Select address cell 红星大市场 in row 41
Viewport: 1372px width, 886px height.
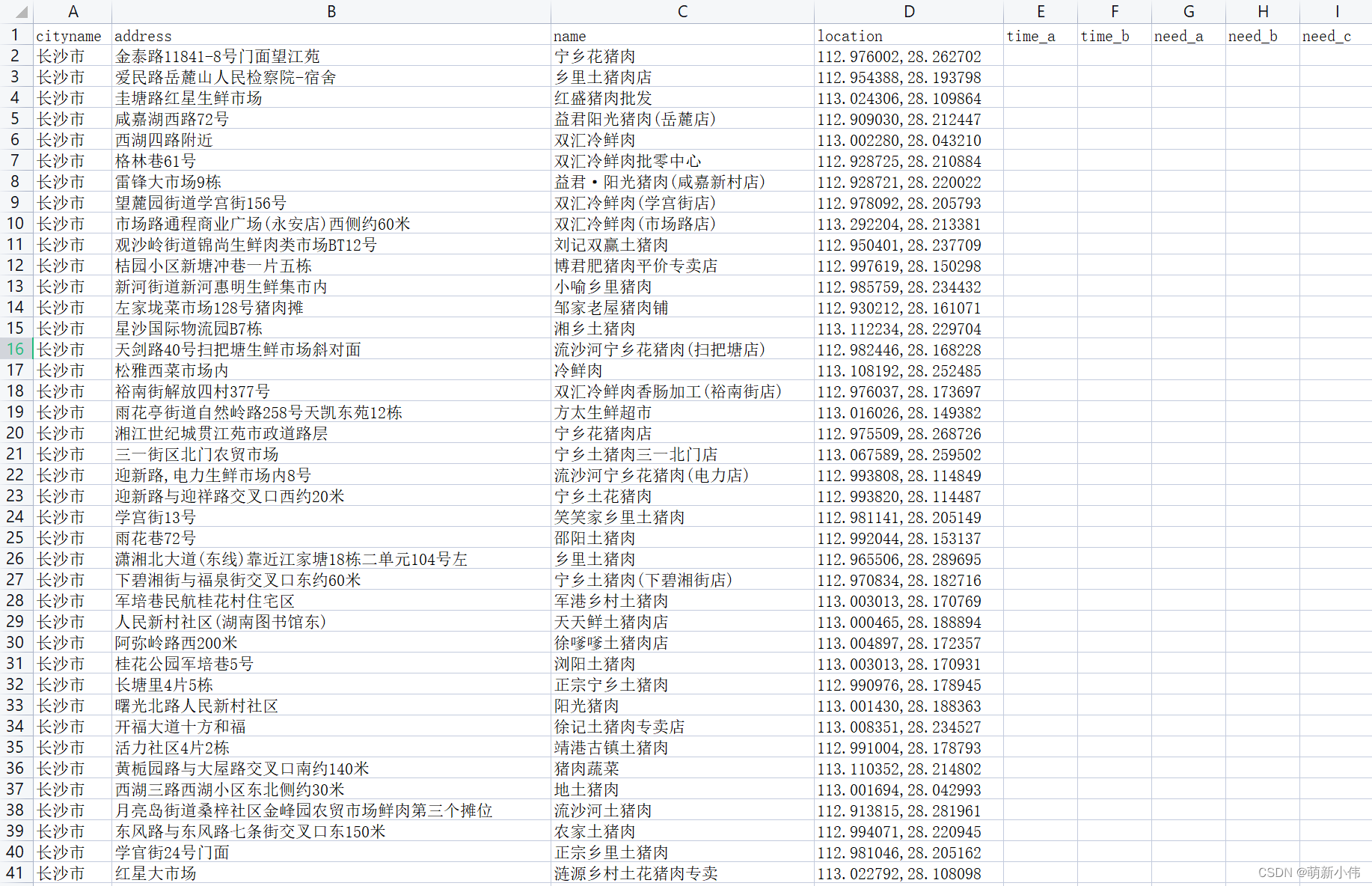click(331, 873)
